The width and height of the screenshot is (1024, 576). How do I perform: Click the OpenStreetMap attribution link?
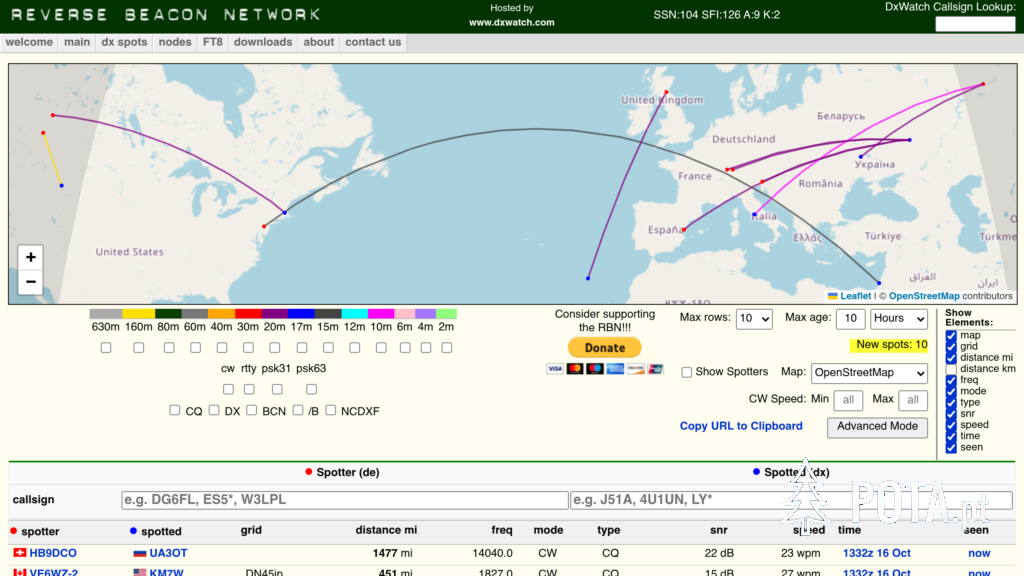coord(924,296)
